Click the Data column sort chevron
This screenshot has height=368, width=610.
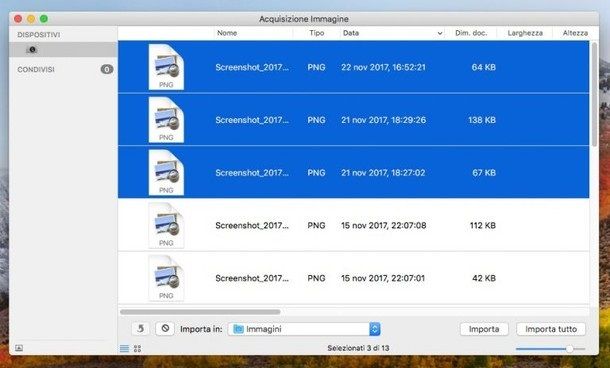point(440,33)
